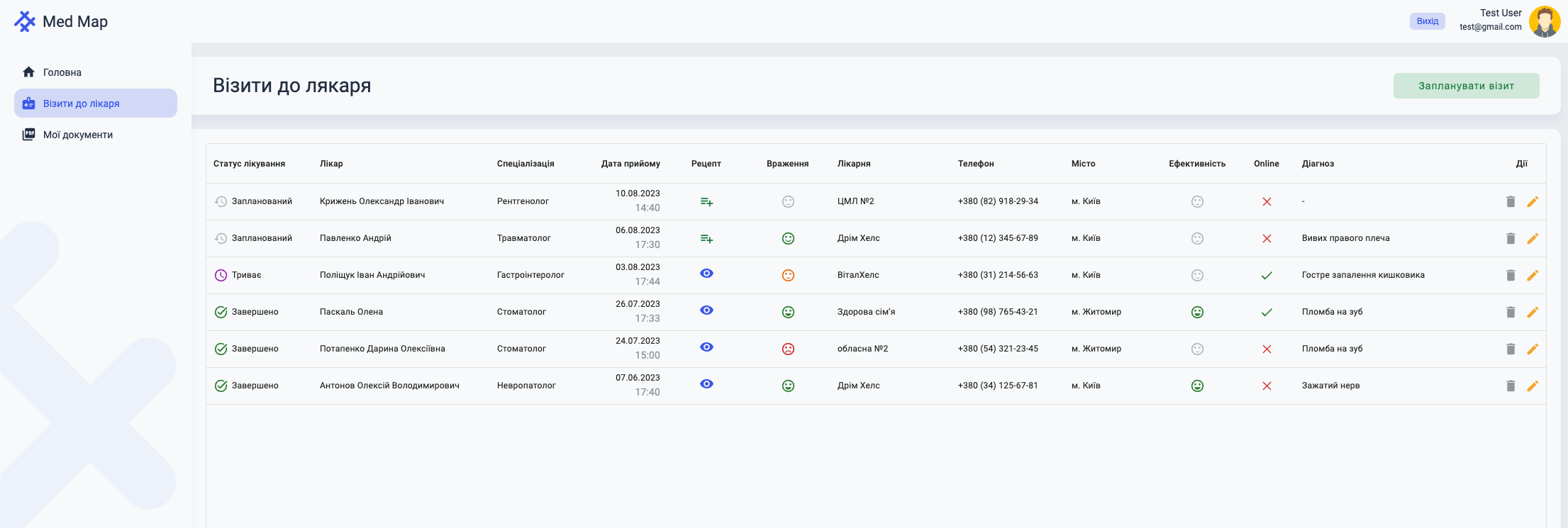
Task: Edit the Крижень Олександр Іванович visit
Action: 1533,201
